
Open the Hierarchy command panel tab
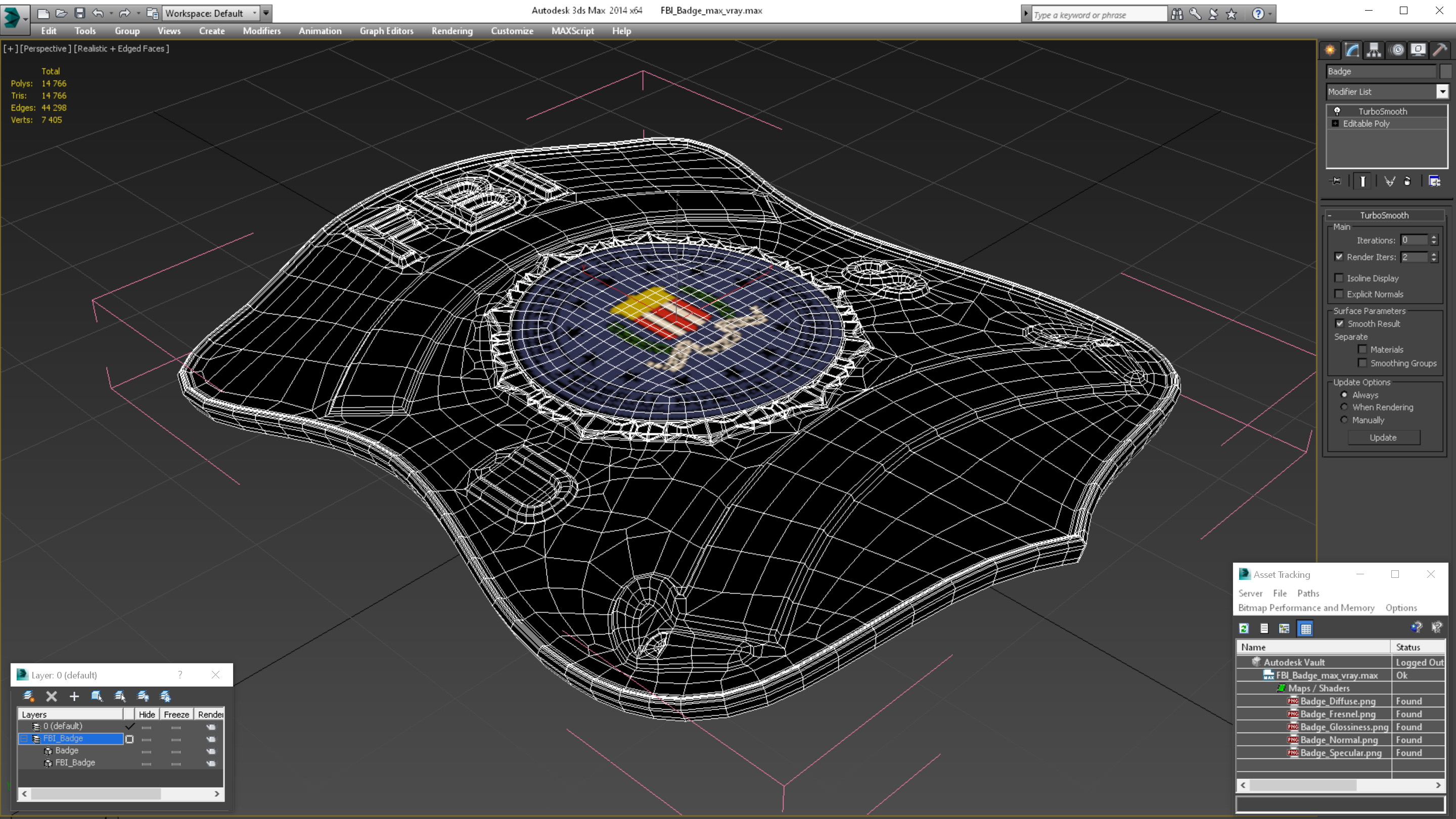[x=1374, y=51]
